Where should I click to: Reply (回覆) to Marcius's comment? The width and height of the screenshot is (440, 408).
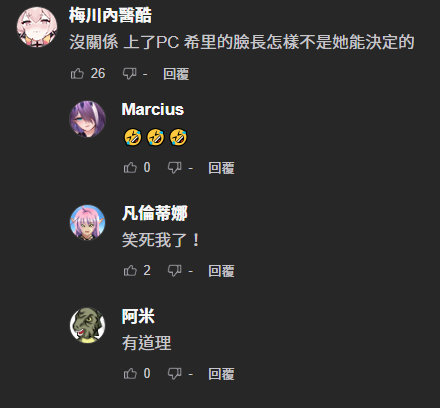(221, 168)
